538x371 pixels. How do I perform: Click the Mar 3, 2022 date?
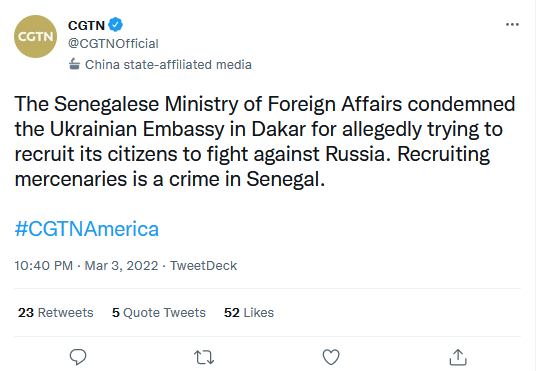coord(121,266)
